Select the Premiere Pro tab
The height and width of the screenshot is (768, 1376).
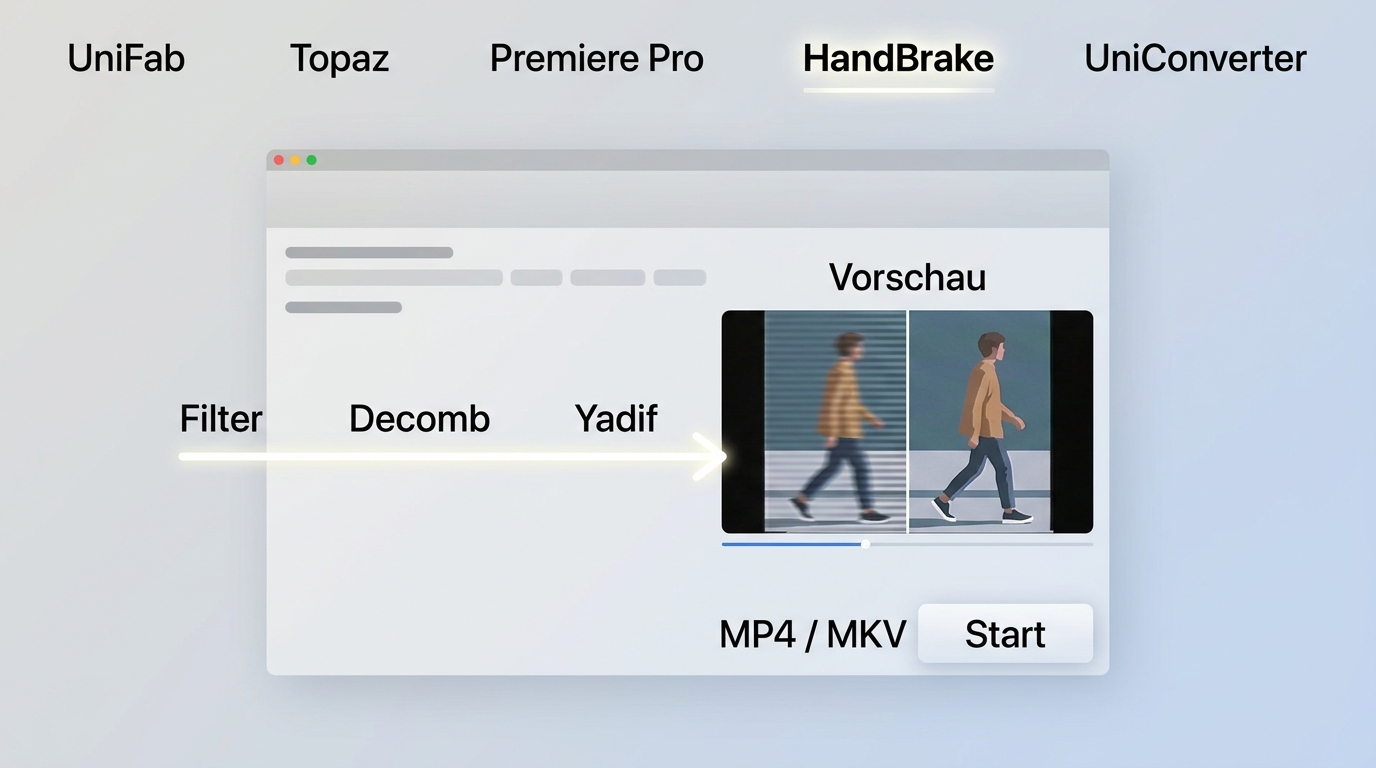(596, 58)
